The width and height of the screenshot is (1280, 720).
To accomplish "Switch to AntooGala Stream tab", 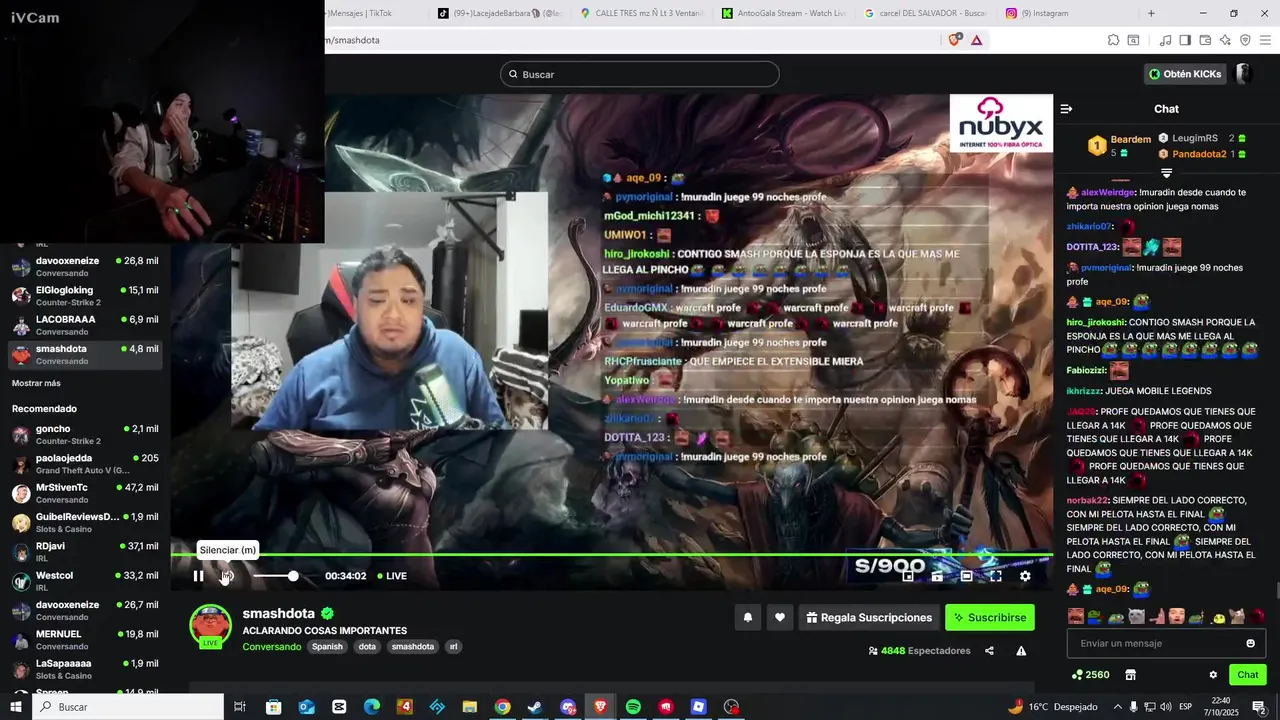I will 783,13.
